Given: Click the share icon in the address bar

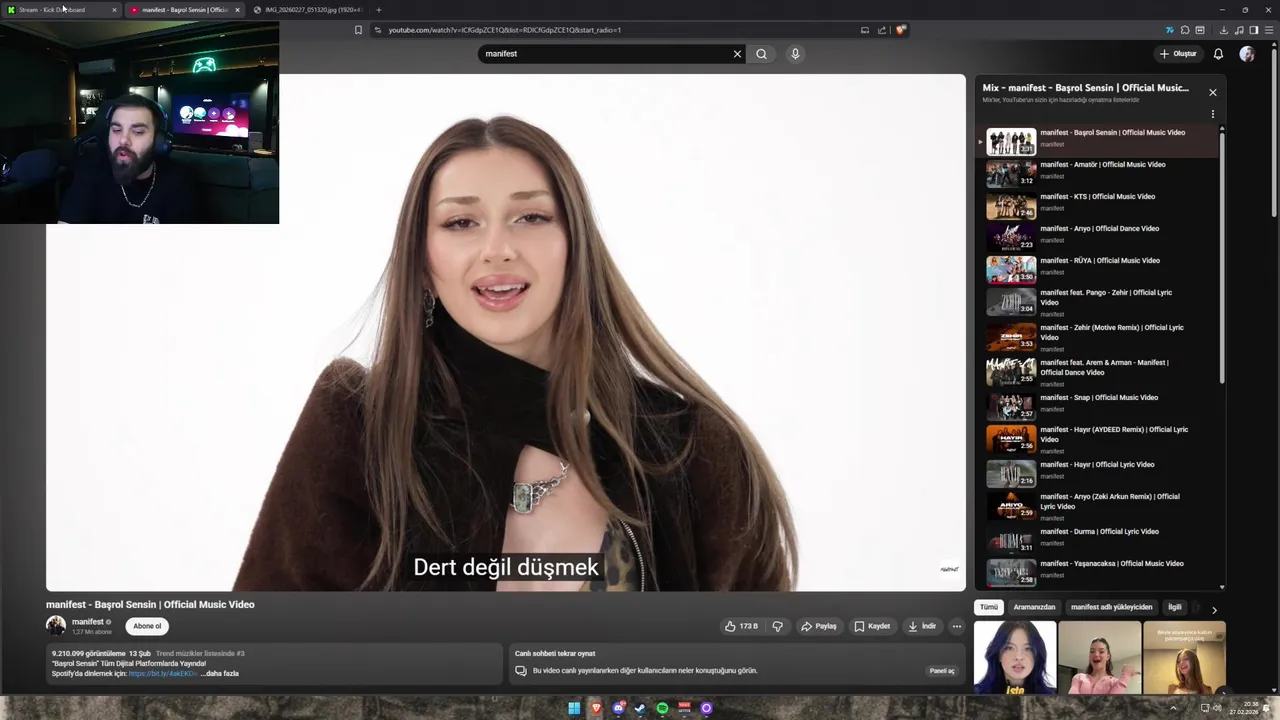Looking at the screenshot, I should [x=882, y=30].
